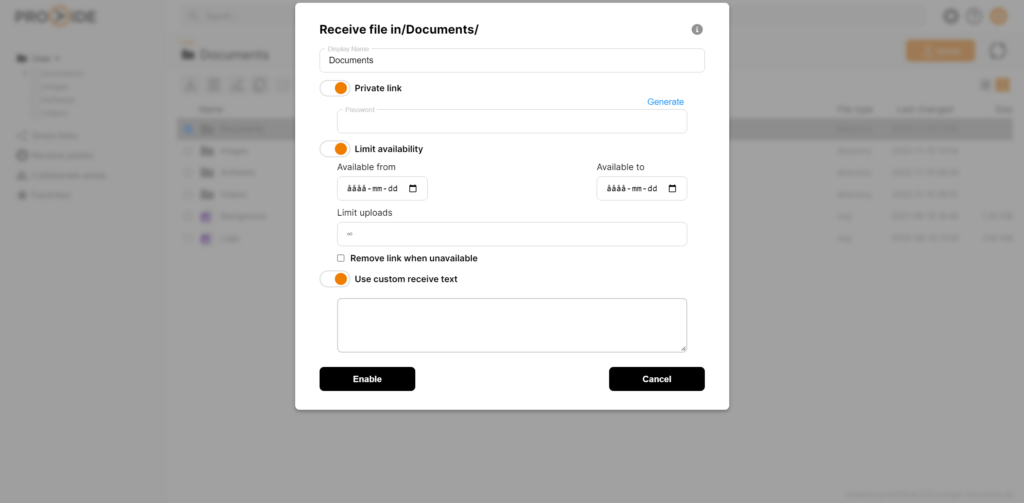Click the info icon in dialog header

click(x=697, y=30)
